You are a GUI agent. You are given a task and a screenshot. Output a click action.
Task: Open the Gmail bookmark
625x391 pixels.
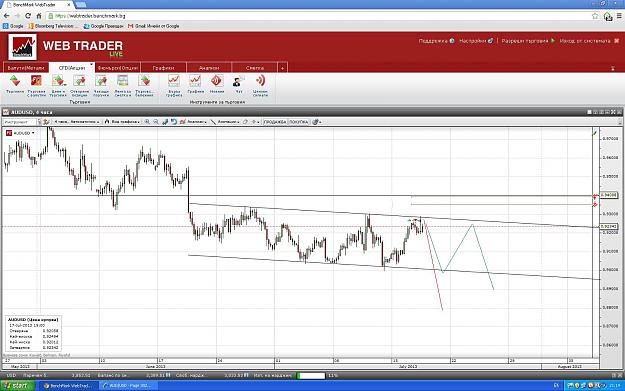coord(153,26)
